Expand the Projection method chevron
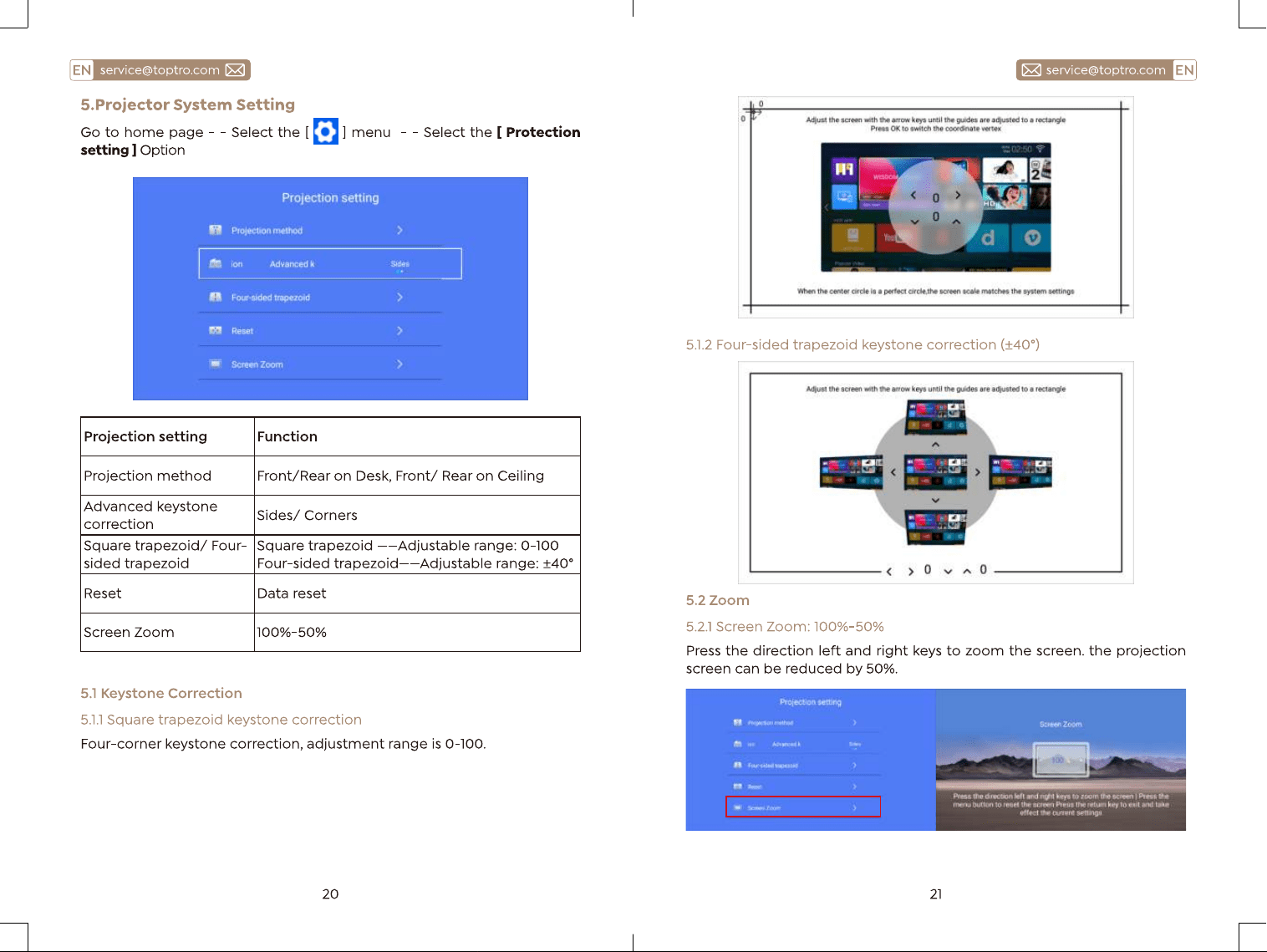Screen dimensions: 1267x952 [x=399, y=230]
